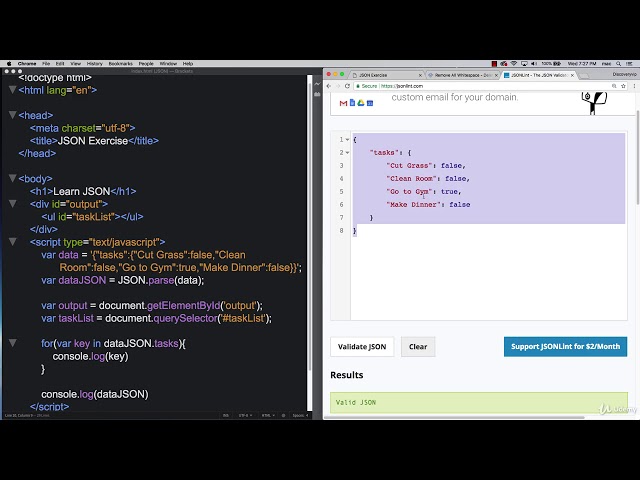
Task: Open the Help menu
Action: pyautogui.click(x=188, y=64)
